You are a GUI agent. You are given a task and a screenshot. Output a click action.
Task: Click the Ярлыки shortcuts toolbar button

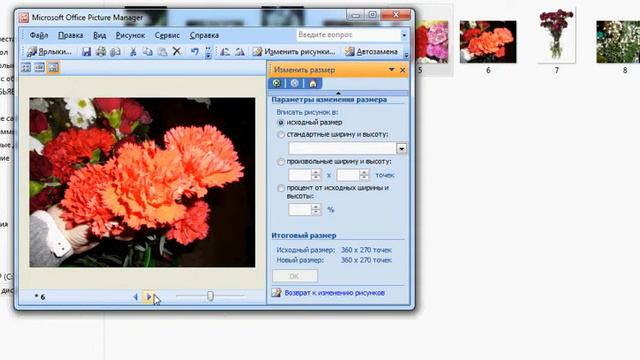click(49, 52)
